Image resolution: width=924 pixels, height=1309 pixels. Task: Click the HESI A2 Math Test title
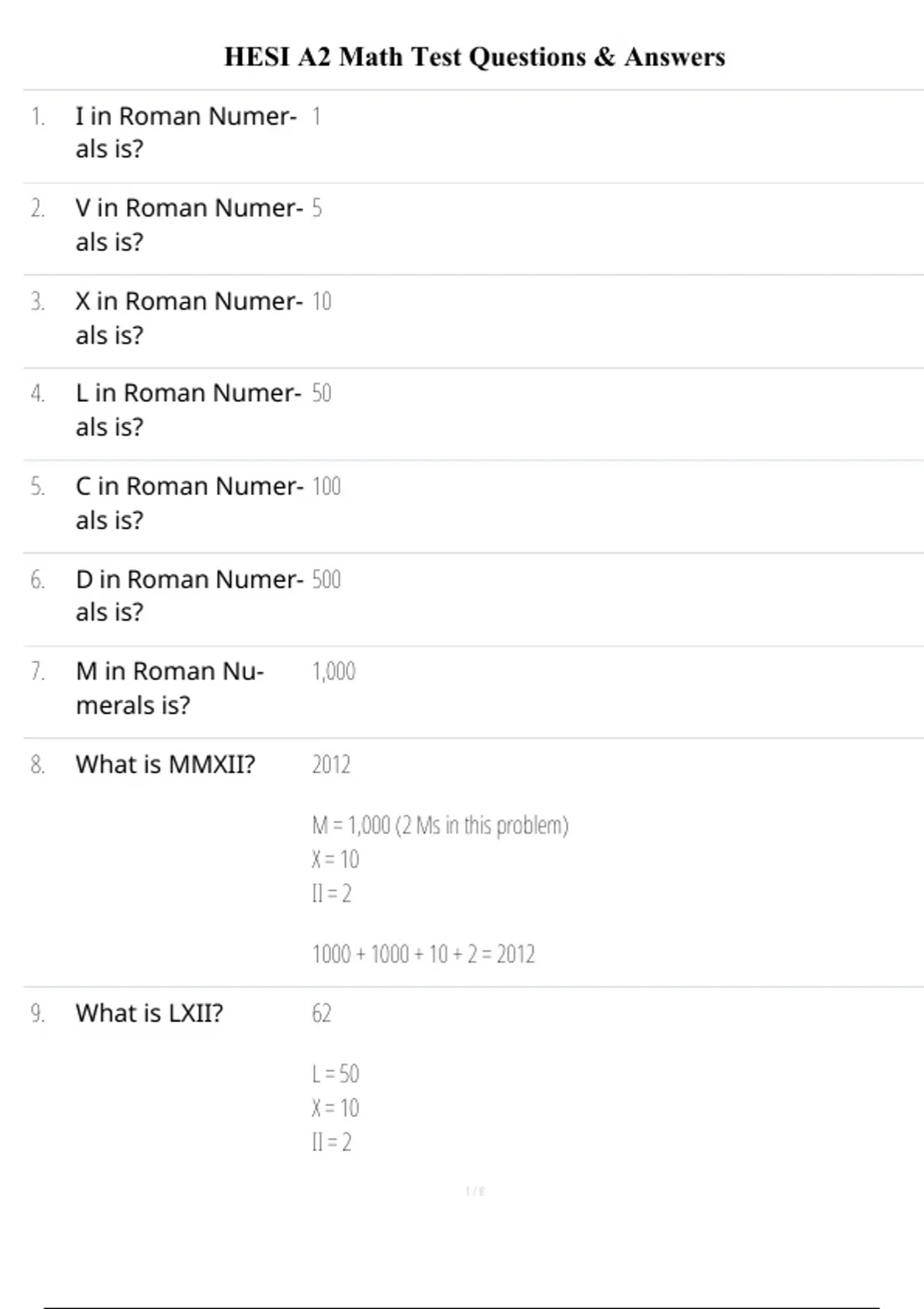click(474, 57)
